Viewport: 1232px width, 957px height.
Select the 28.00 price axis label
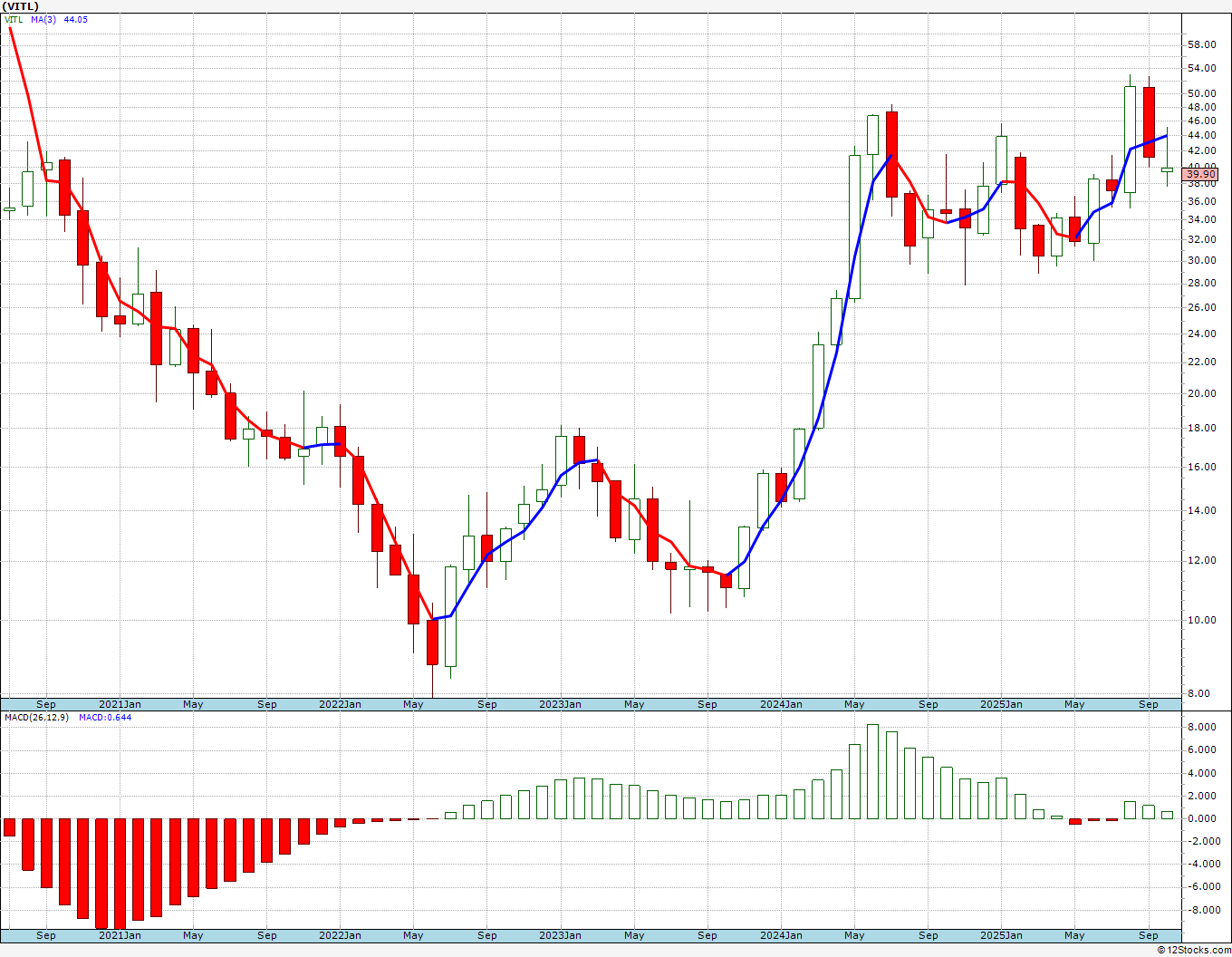[1201, 283]
